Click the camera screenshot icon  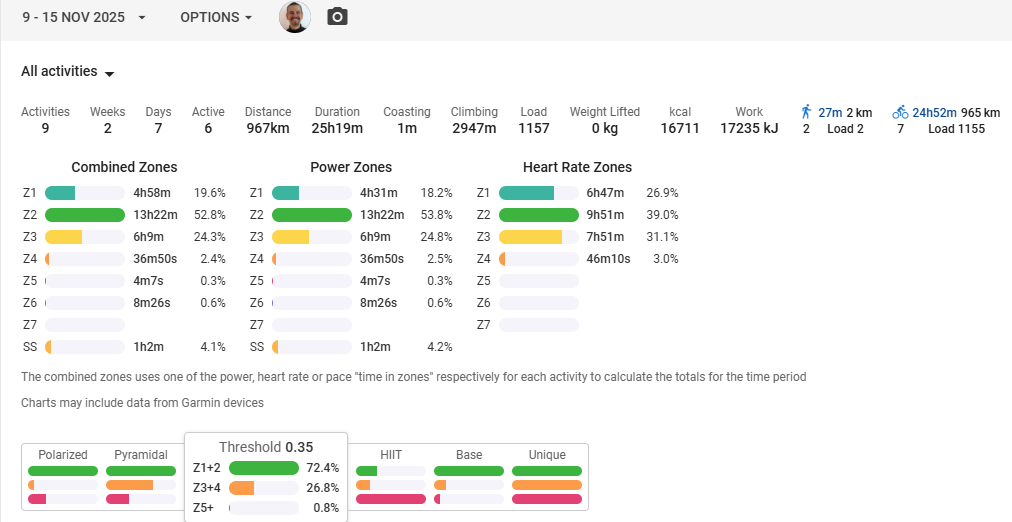(x=337, y=17)
